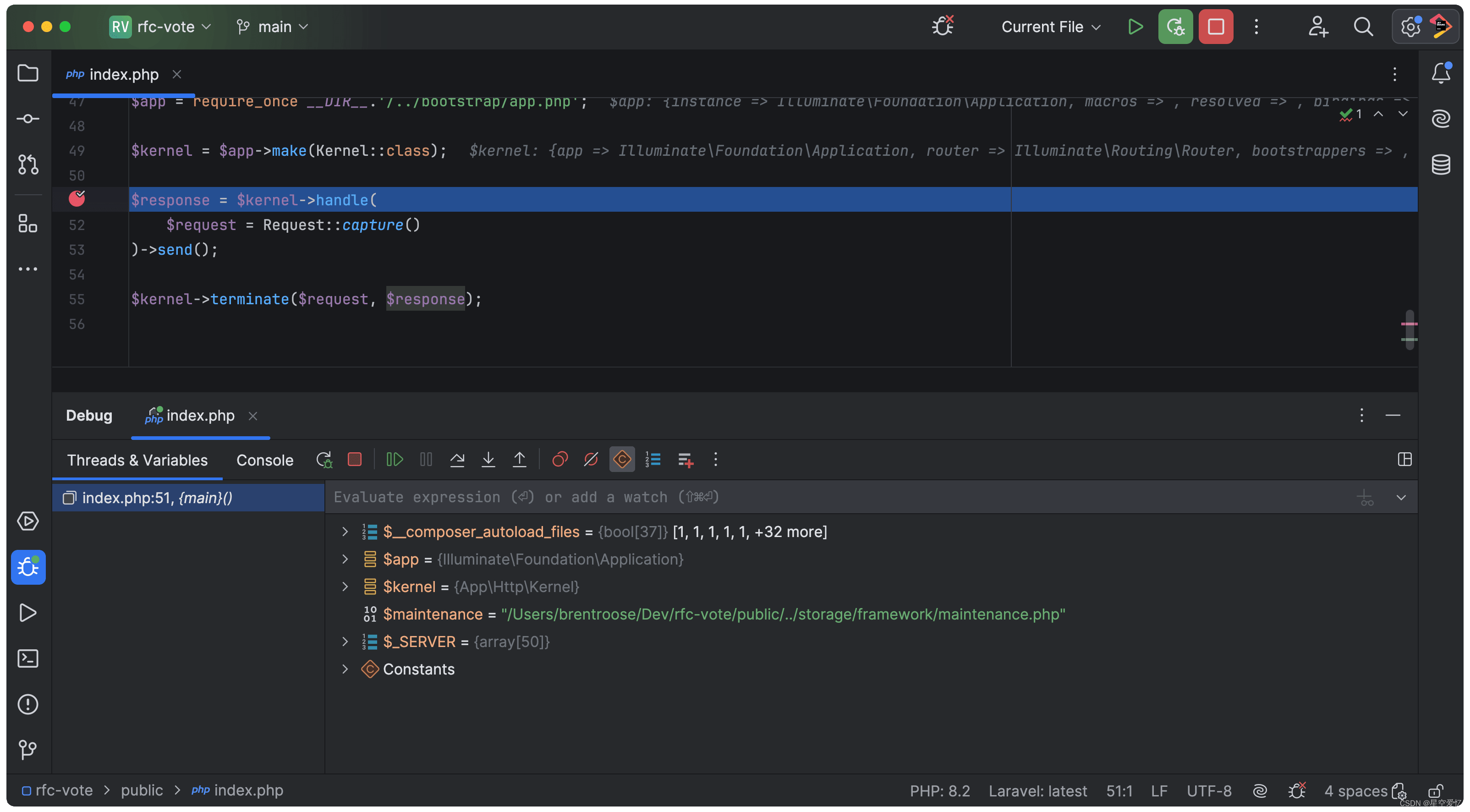Resume Program in debug toolbar

coord(395,459)
